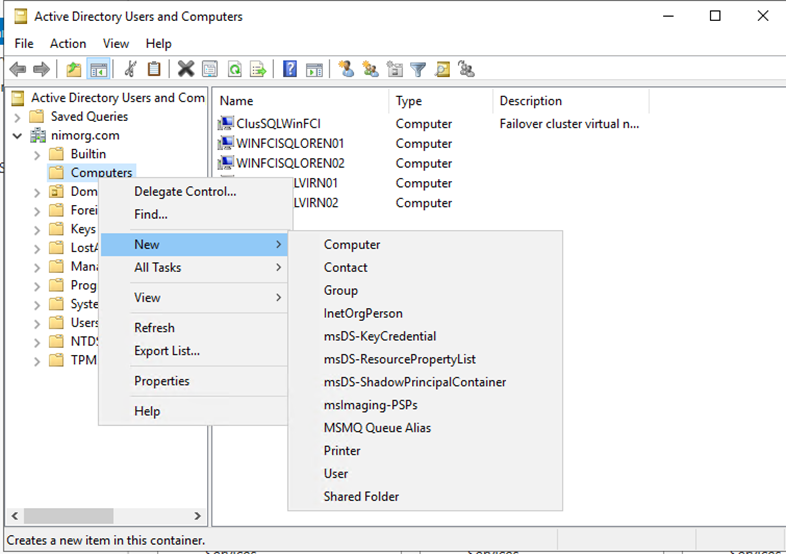Expand the Builtin container node

[37, 154]
